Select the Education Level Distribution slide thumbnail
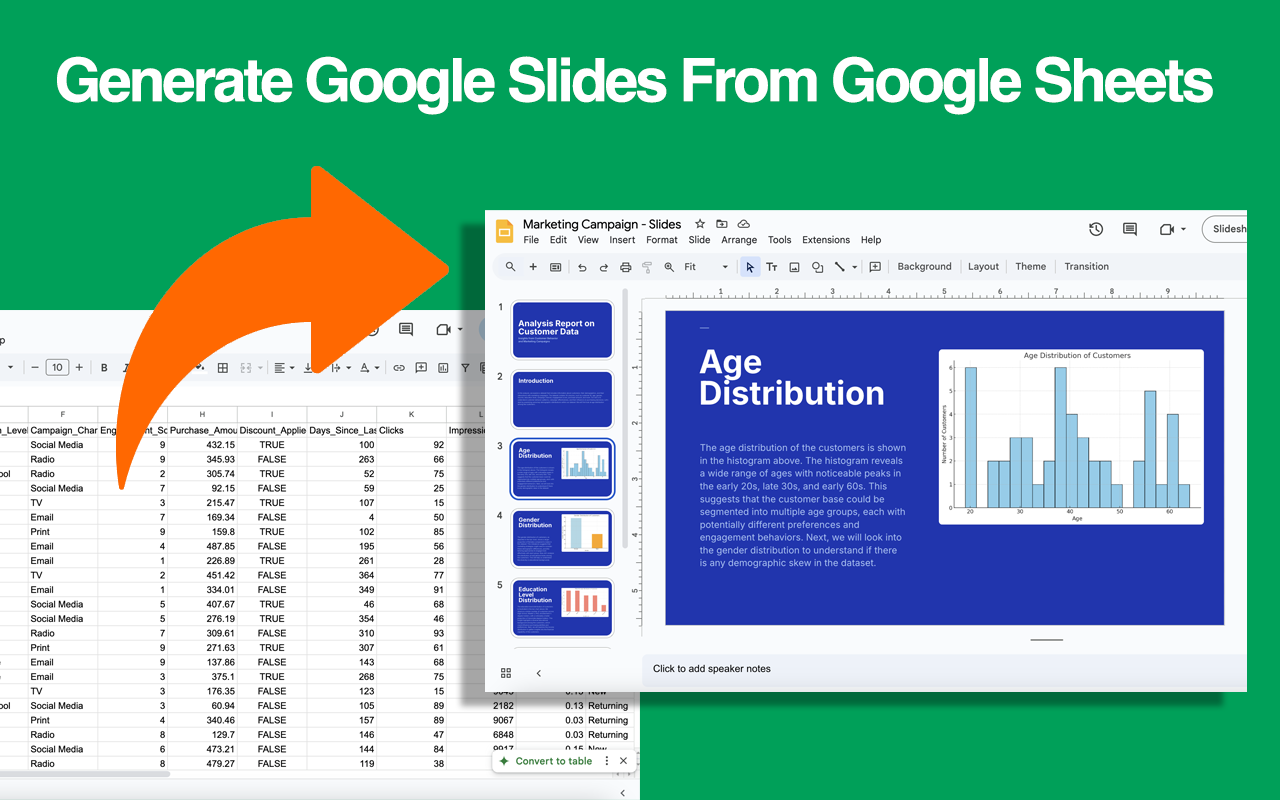1280x800 pixels. click(562, 608)
